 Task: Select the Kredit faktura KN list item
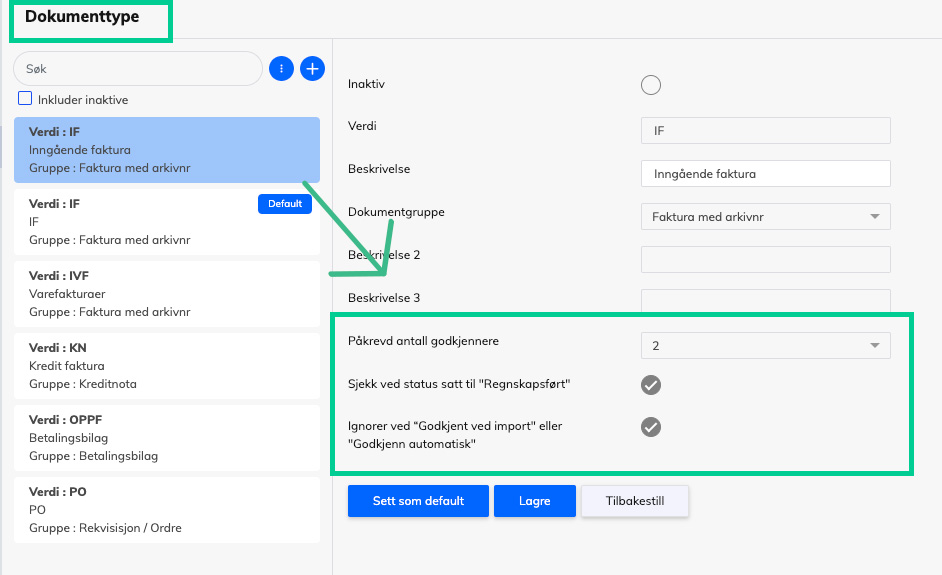coord(167,366)
